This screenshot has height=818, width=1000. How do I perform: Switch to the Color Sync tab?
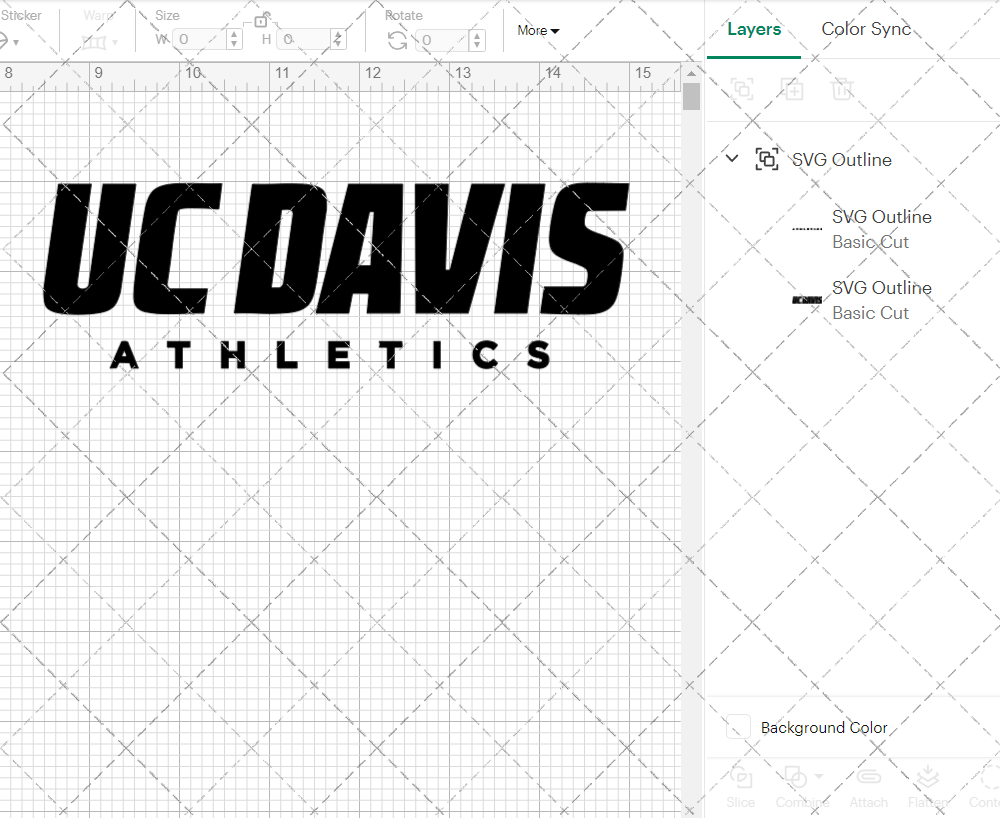click(866, 29)
